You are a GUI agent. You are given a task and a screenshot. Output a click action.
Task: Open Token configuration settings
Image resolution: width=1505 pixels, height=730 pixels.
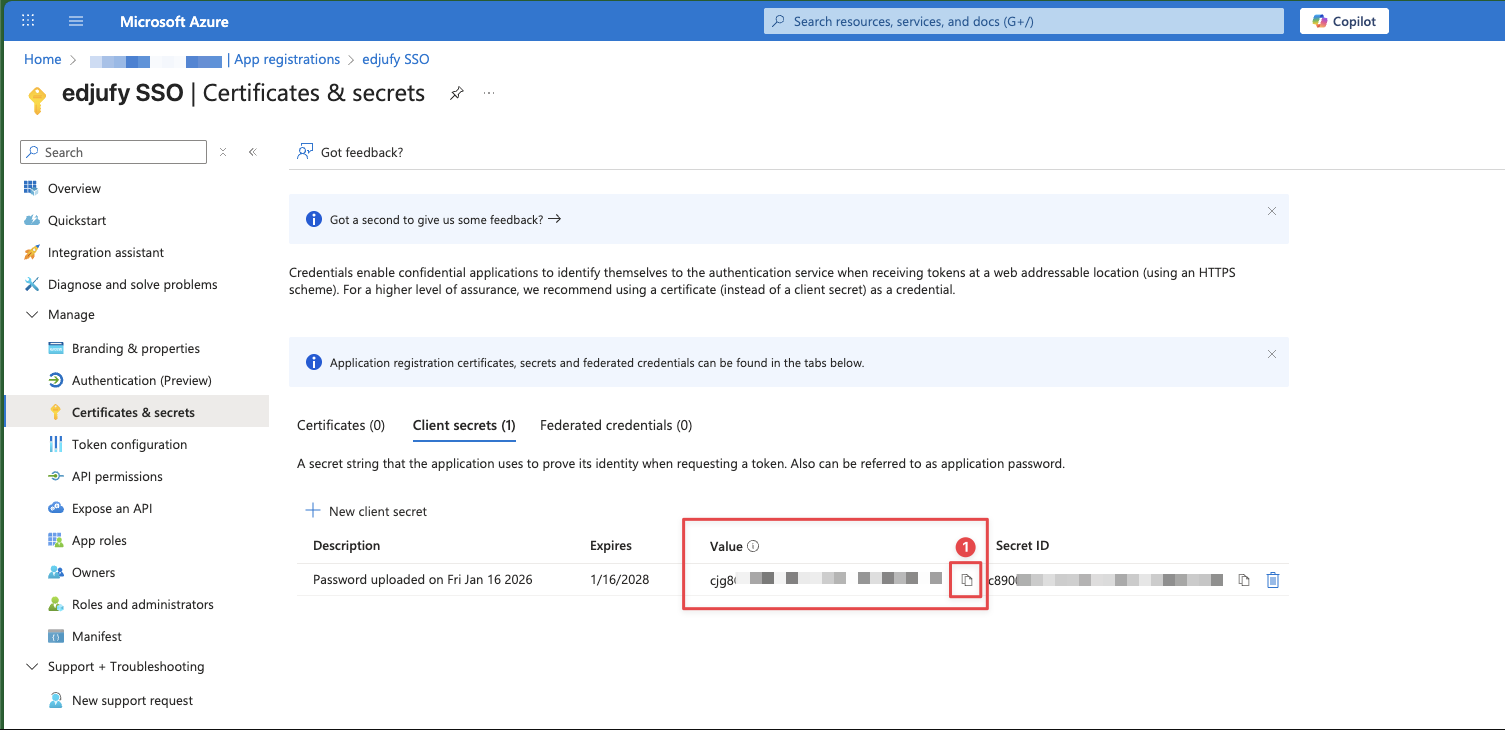pyautogui.click(x=128, y=443)
